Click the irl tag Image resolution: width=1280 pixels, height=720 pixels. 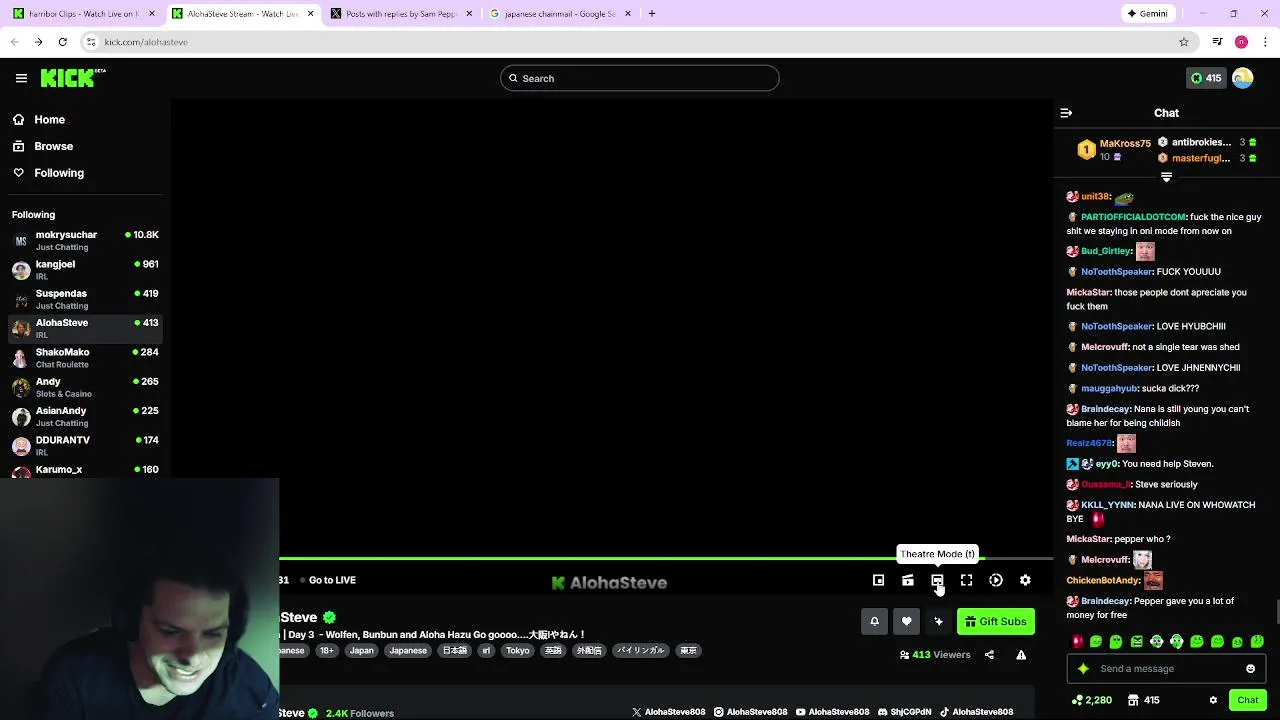tap(486, 651)
